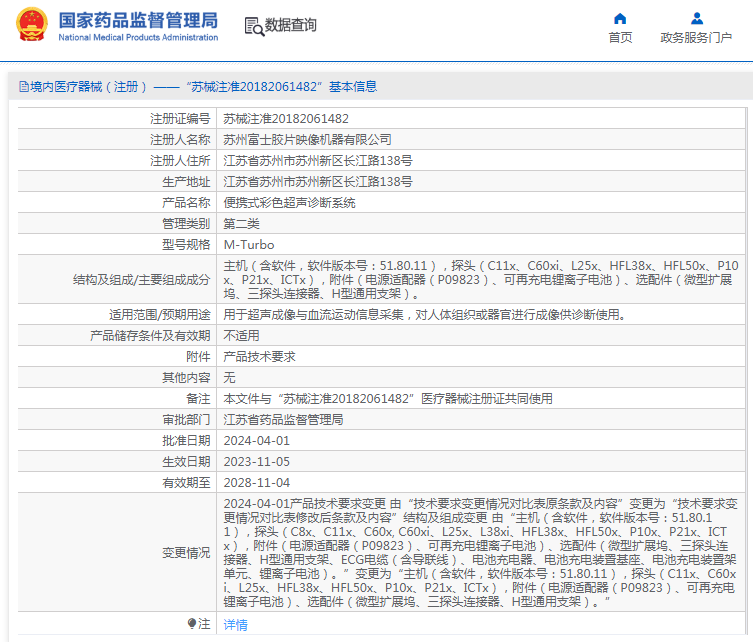
Task: Click expiry date 2028-11-04
Action: click(256, 482)
